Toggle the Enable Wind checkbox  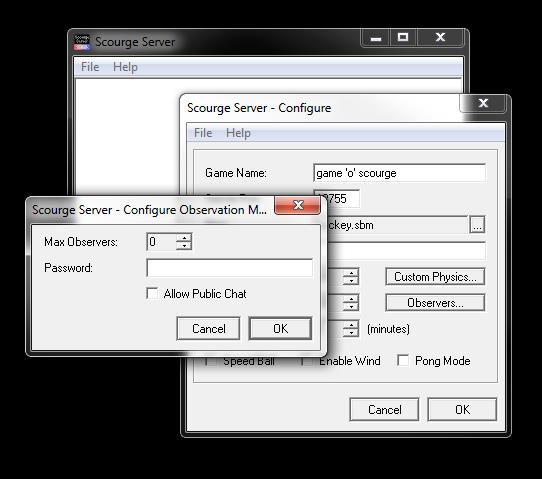click(307, 361)
